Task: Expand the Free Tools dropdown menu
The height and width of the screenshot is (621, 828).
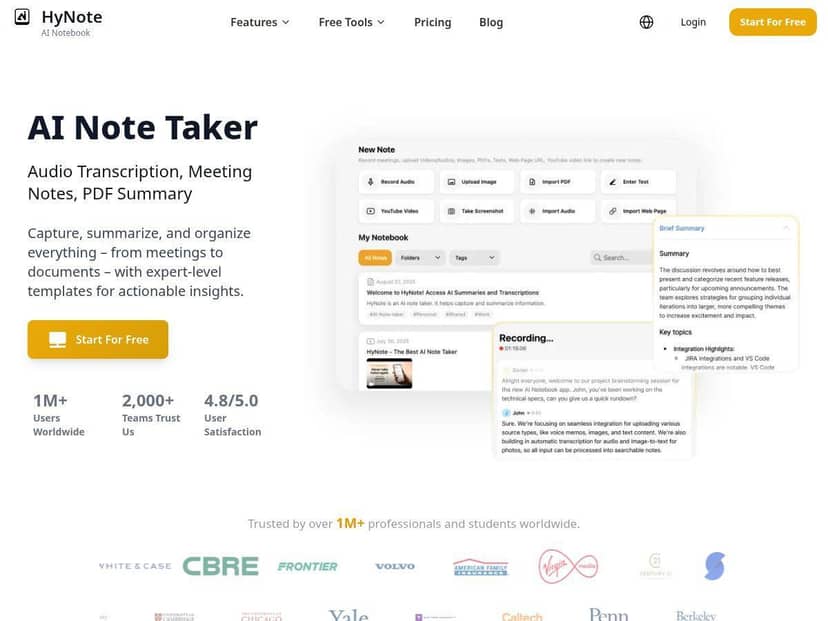Action: click(351, 22)
